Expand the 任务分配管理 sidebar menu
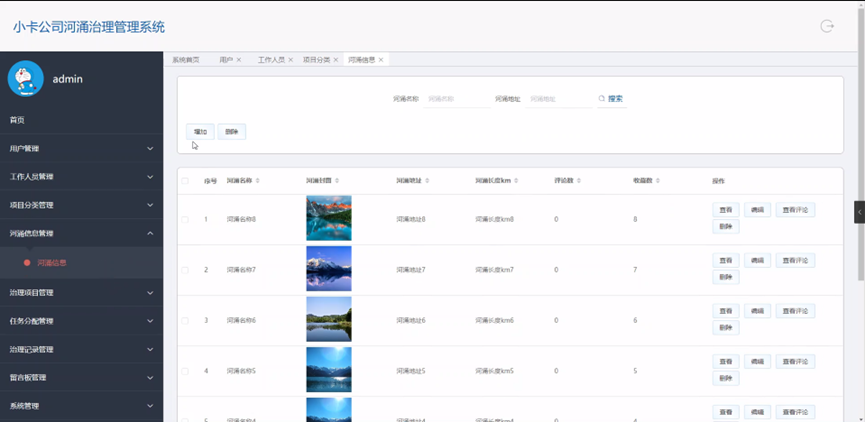 81,321
